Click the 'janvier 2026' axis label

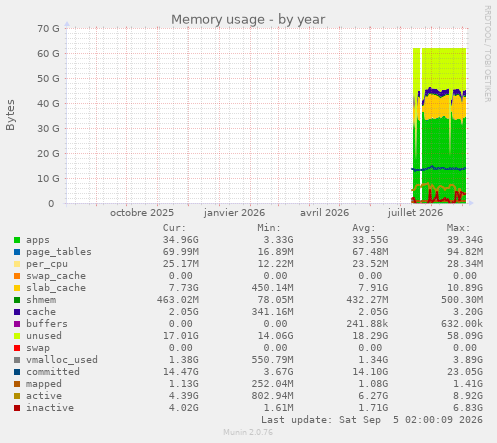click(234, 213)
